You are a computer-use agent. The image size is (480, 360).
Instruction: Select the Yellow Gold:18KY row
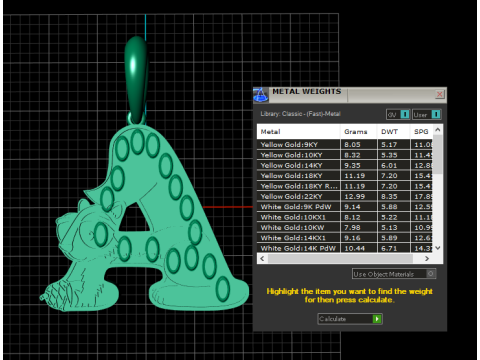[345, 176]
